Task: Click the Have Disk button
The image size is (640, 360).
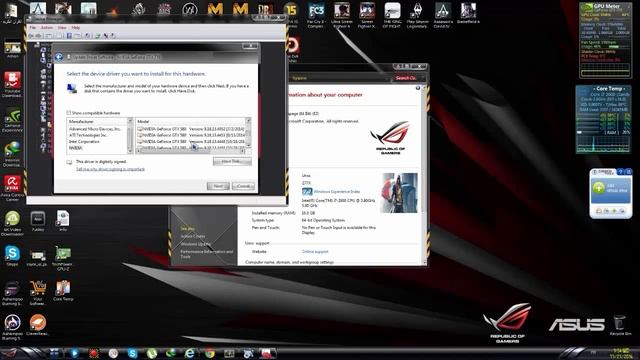Action: coord(232,162)
